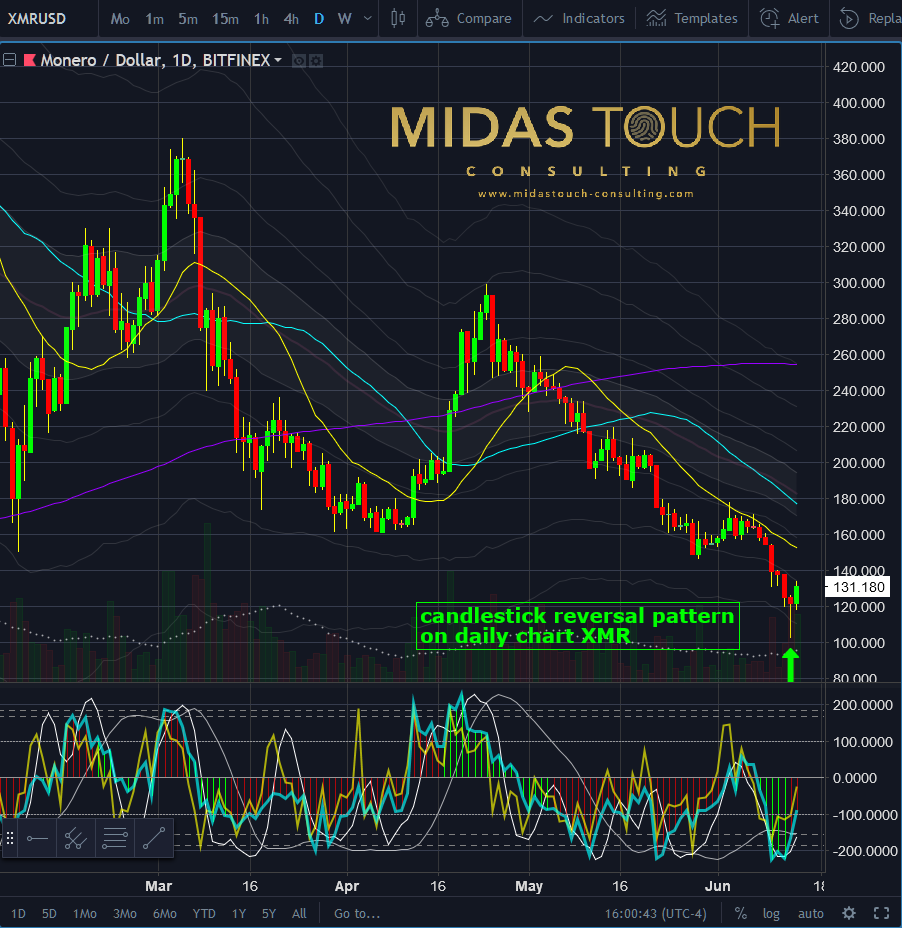This screenshot has width=902, height=928.
Task: Create an Alert via label
Action: (803, 19)
